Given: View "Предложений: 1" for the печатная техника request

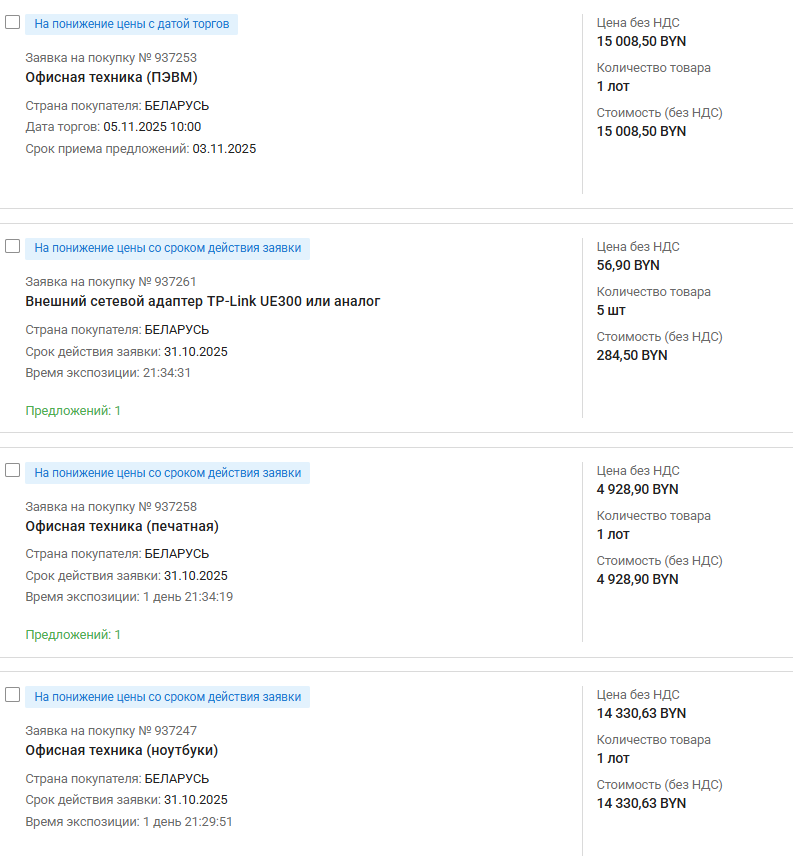Looking at the screenshot, I should coord(73,634).
